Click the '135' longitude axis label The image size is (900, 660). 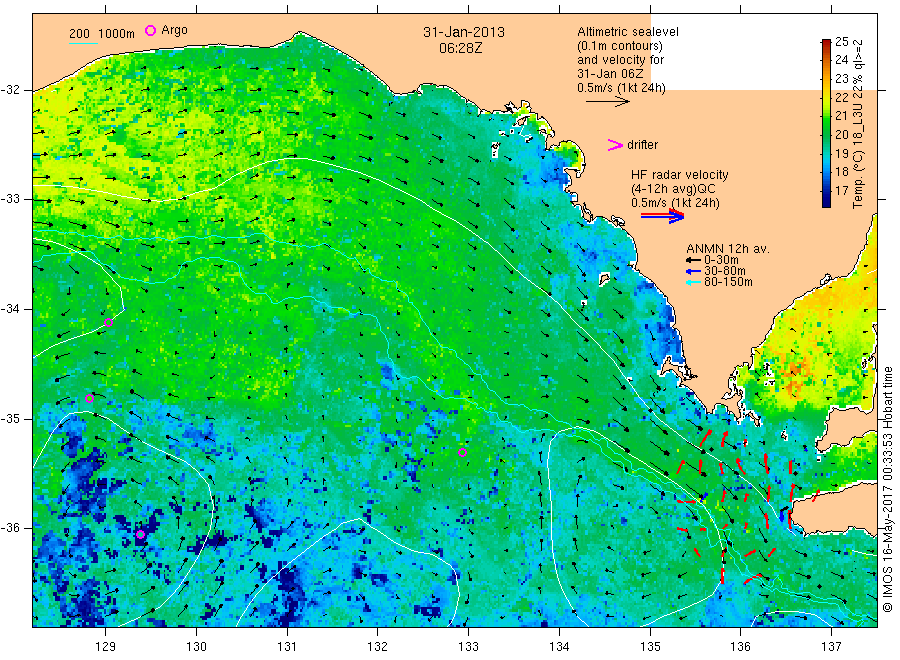650,647
